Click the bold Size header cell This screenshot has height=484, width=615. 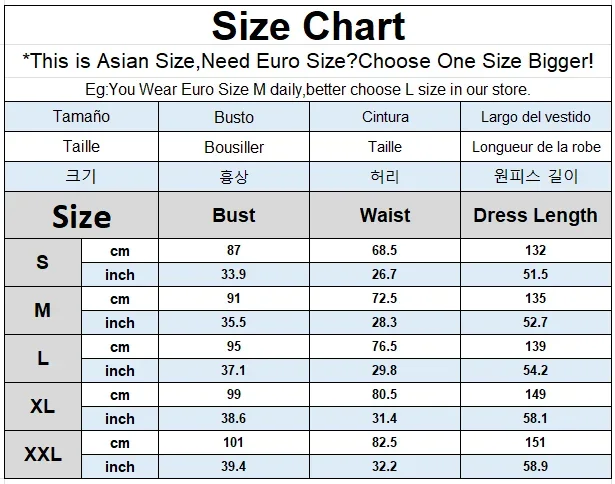(x=82, y=215)
